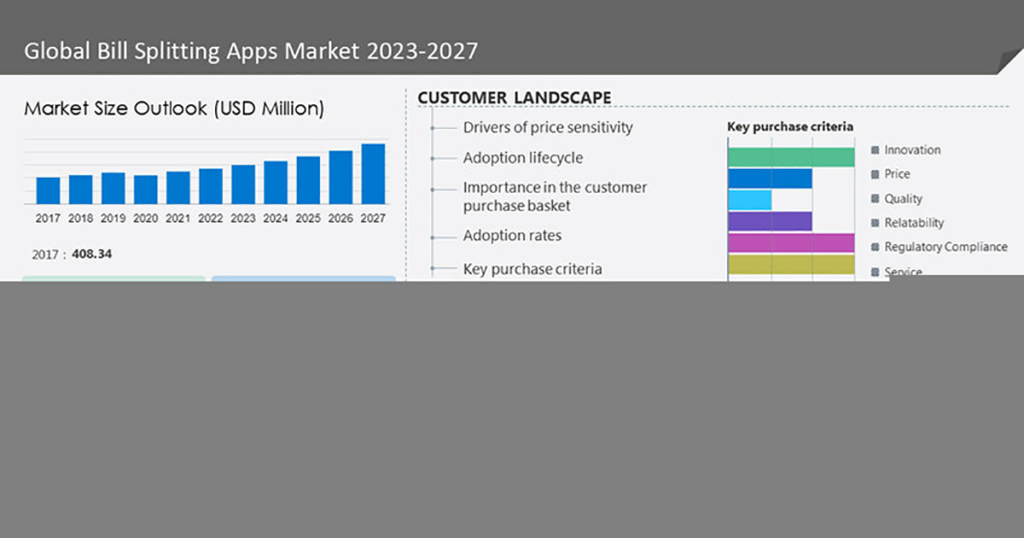Select the purple Relatability bar
1024x538 pixels.
click(769, 221)
